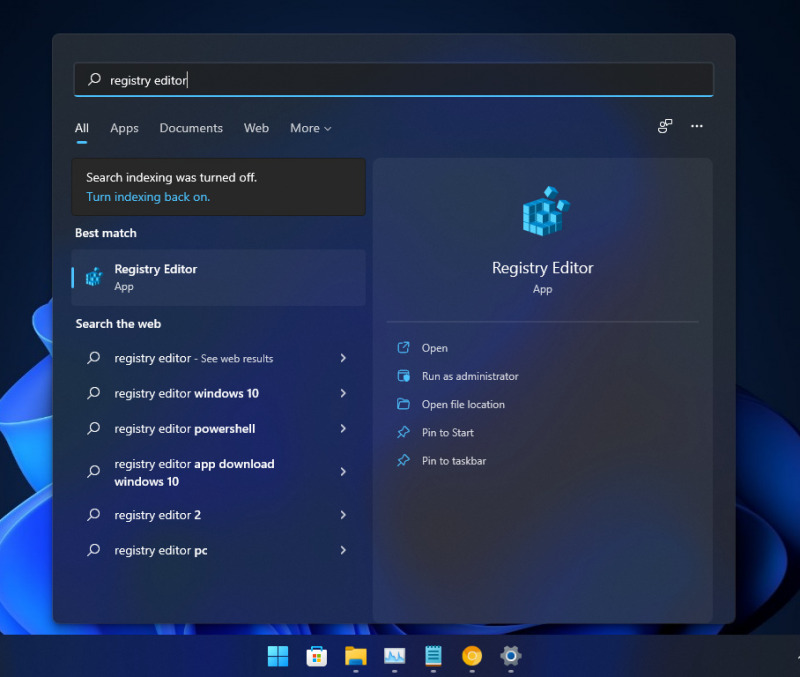Click search icon beside 'registry editor windows 10'
Viewport: 800px width, 677px height.
click(93, 393)
